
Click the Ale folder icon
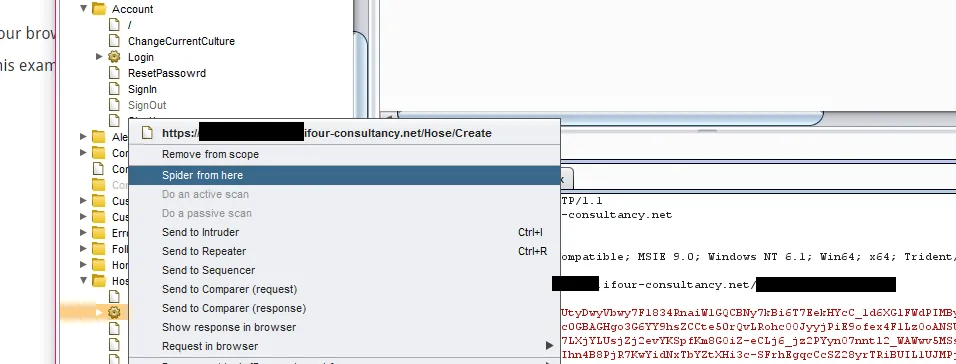[x=99, y=137]
